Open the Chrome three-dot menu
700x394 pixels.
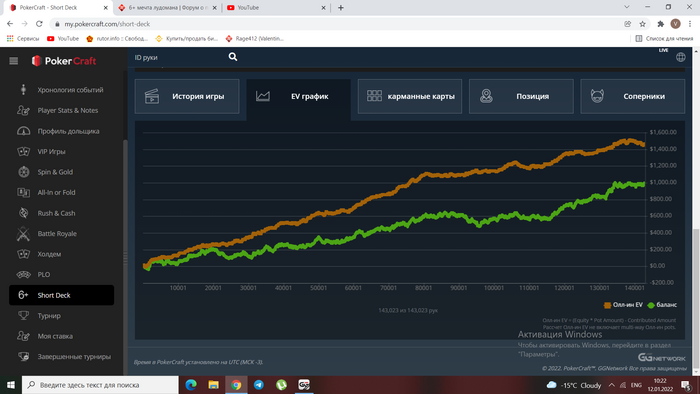[x=690, y=24]
